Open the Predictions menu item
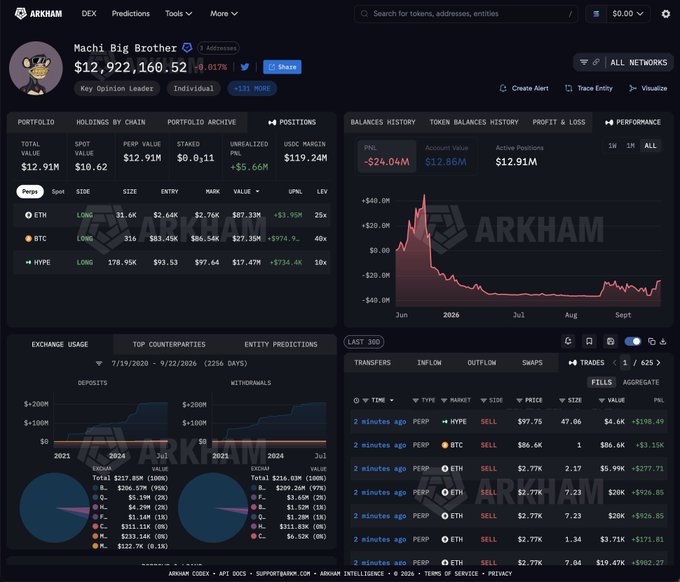Image resolution: width=680 pixels, height=582 pixels. pyautogui.click(x=131, y=13)
